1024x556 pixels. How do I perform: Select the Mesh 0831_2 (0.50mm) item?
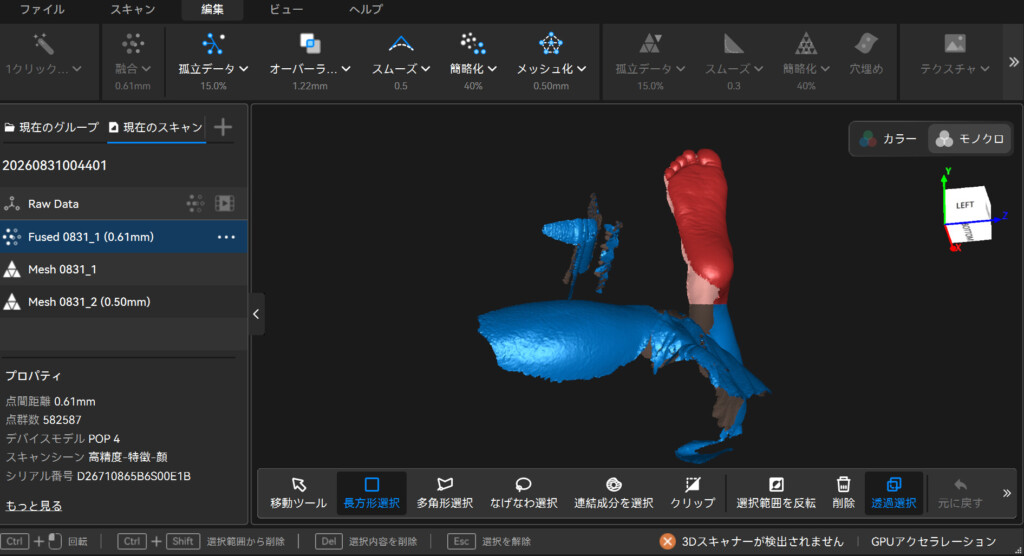click(x=123, y=302)
